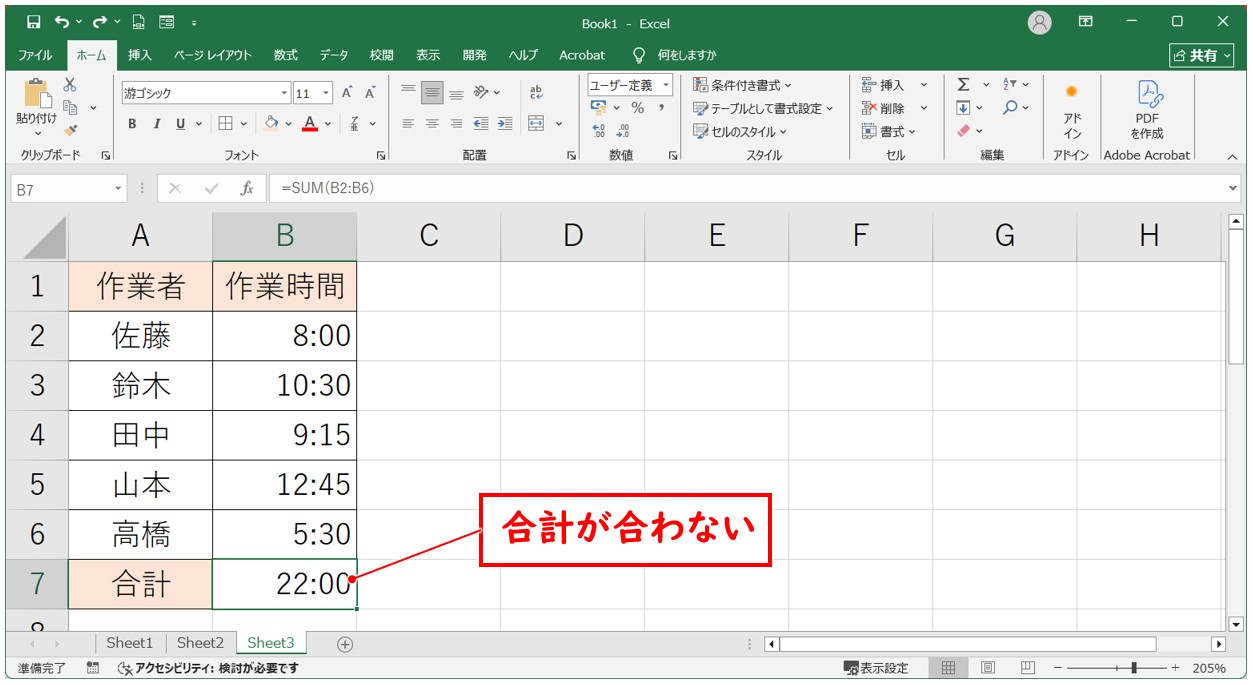Click the AutoSum sigma icon
Image resolution: width=1253 pixels, height=685 pixels.
tap(964, 85)
